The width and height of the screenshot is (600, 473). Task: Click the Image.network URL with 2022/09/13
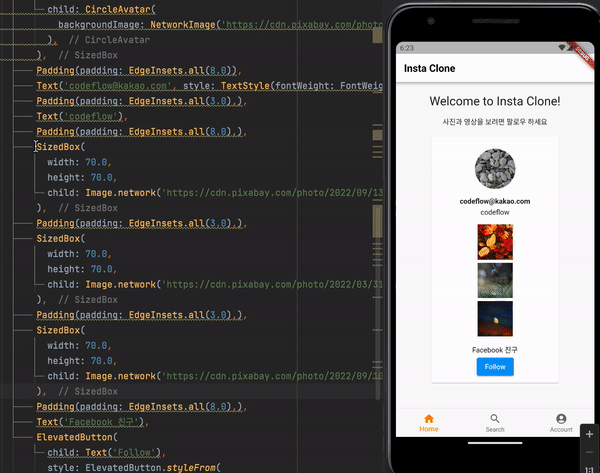click(x=272, y=192)
